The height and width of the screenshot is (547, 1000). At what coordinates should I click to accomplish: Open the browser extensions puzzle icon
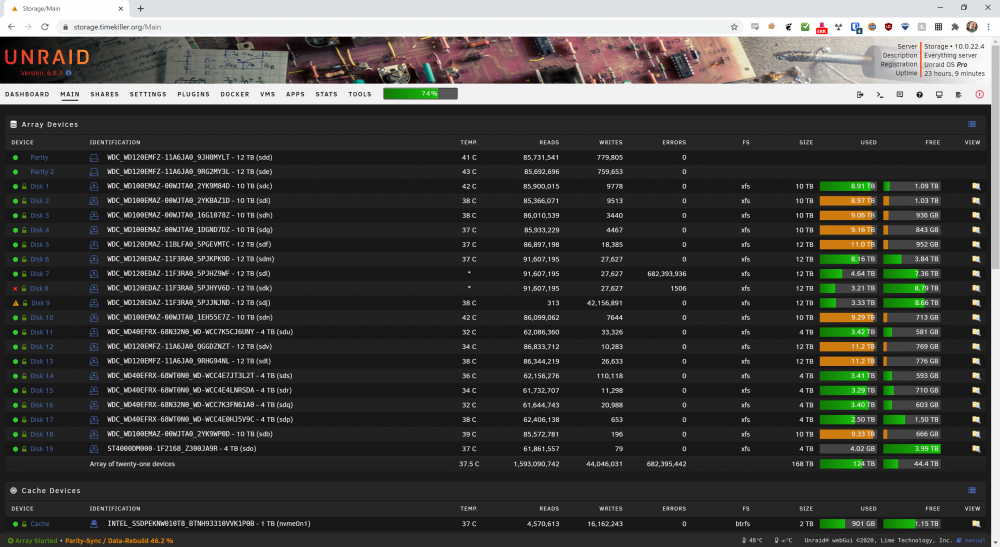pyautogui.click(x=955, y=27)
